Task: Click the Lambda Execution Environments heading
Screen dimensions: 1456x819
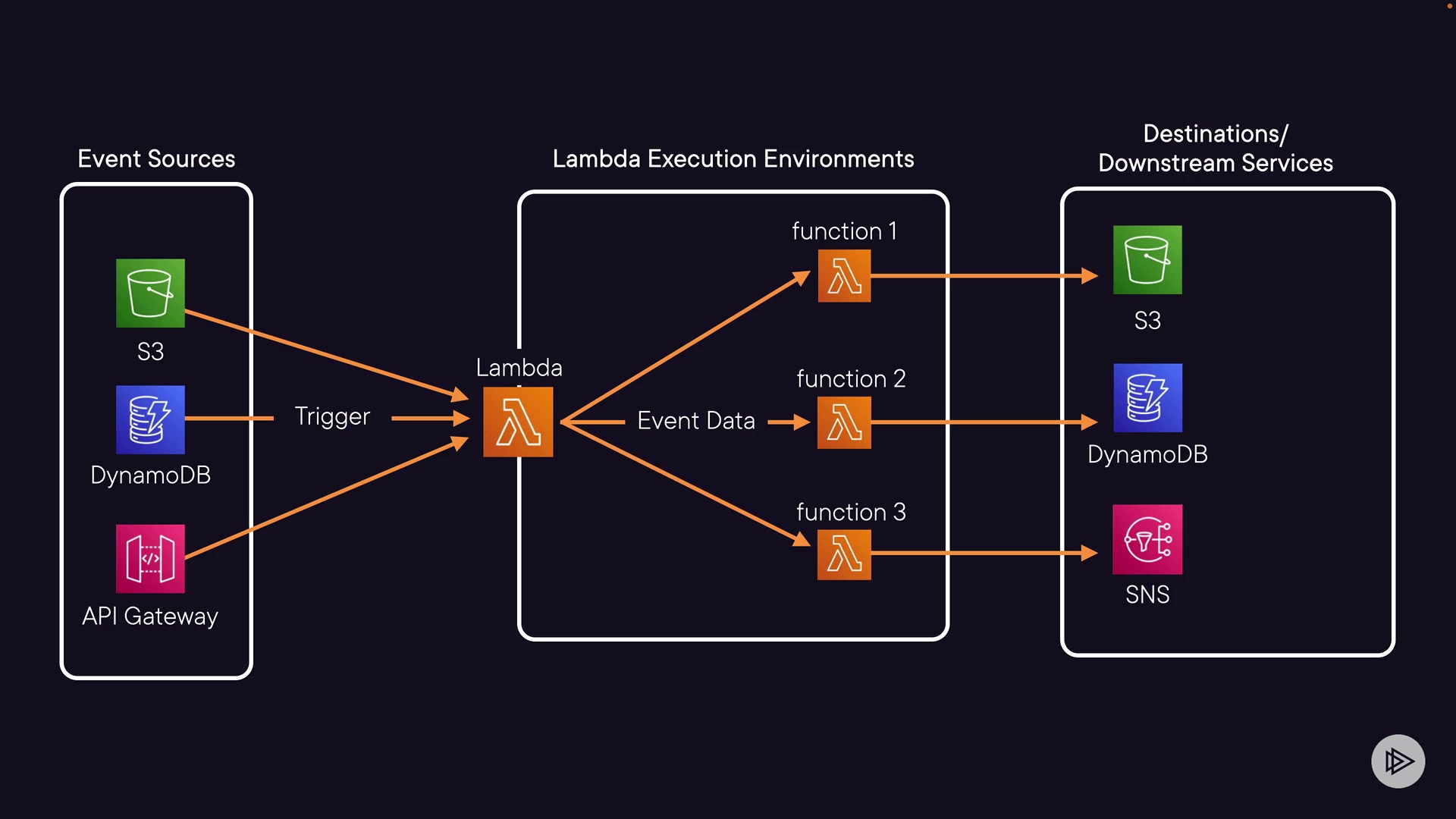Action: pos(733,159)
